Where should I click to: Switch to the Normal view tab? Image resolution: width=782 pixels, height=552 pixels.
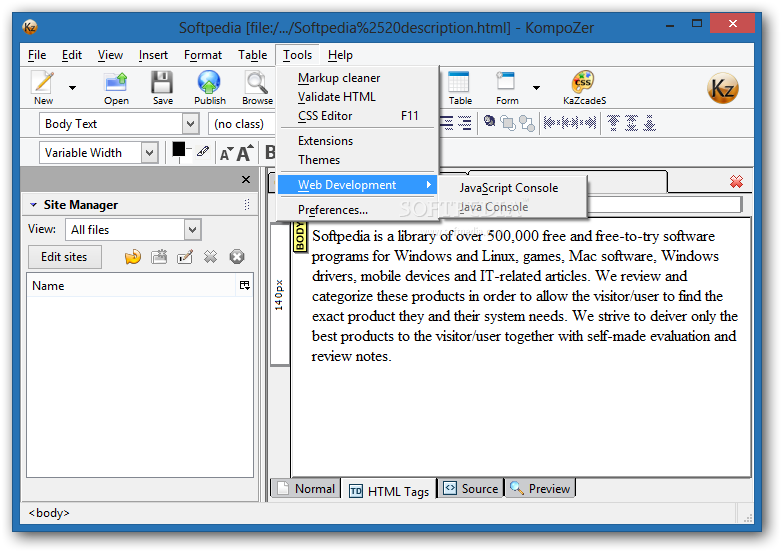[306, 489]
